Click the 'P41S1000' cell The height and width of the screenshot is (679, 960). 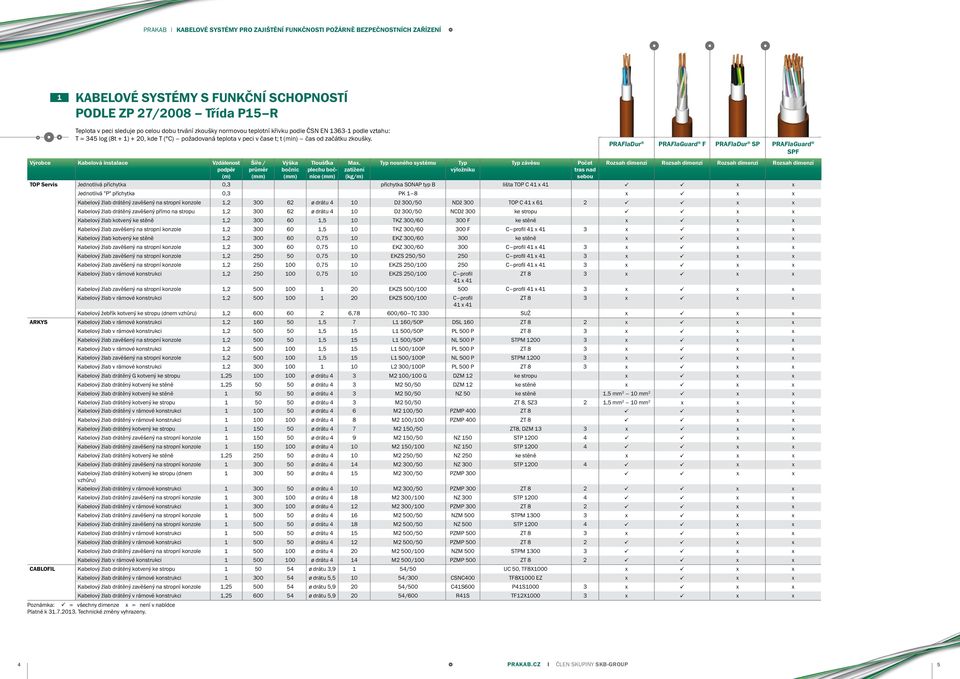point(525,587)
